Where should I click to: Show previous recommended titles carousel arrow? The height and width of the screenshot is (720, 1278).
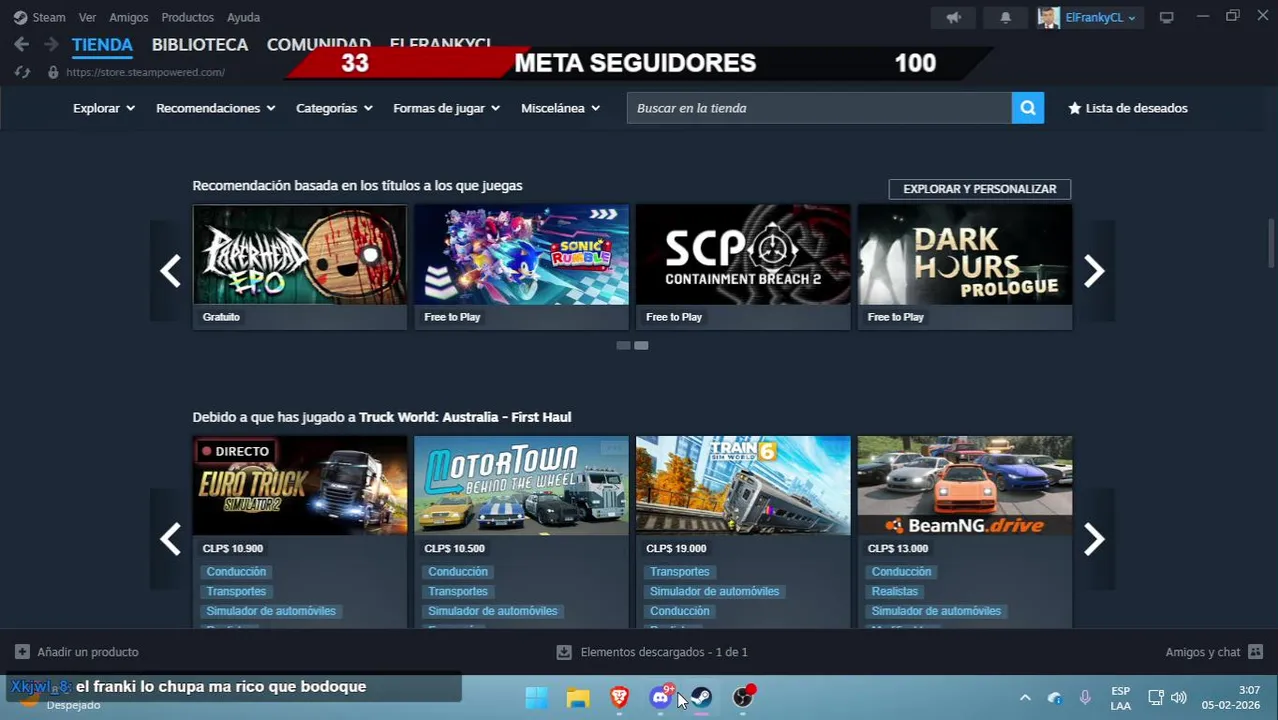pos(170,270)
